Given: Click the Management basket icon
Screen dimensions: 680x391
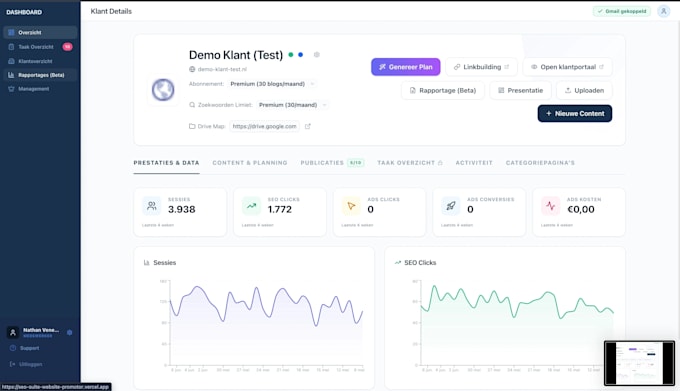Looking at the screenshot, I should pos(11,89).
